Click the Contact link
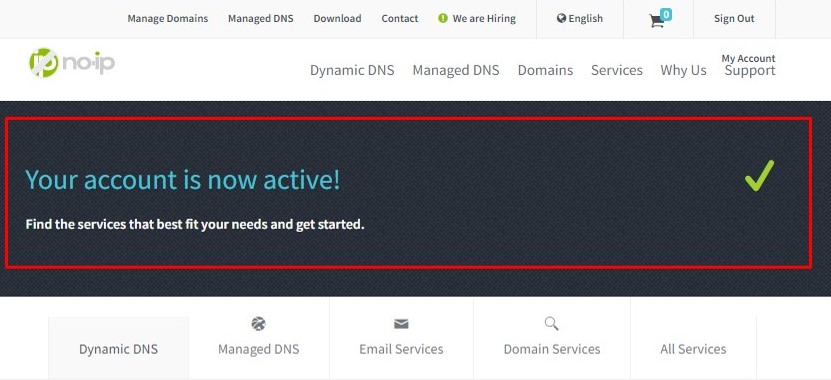 400,19
